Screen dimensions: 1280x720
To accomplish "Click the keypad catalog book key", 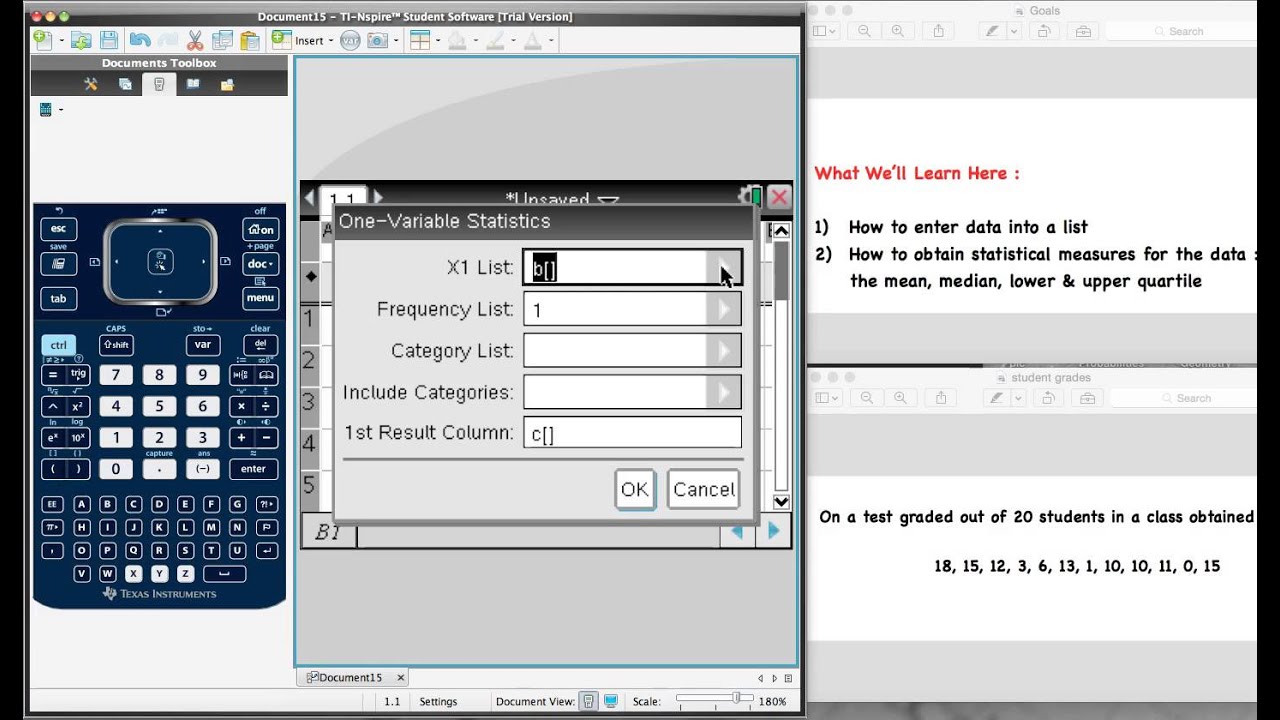I will pyautogui.click(x=266, y=375).
